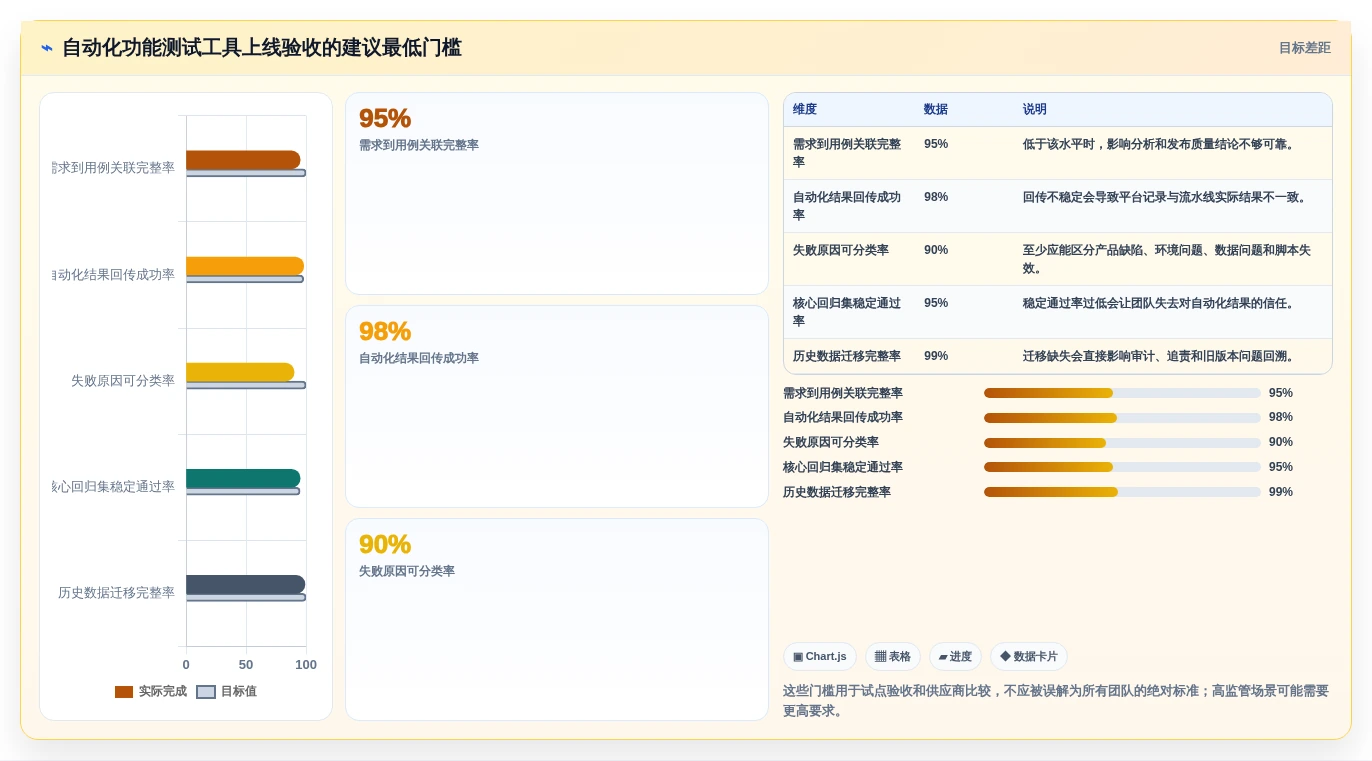
Task: Click the 失败原因可分类率 progress bar
Action: click(1122, 443)
